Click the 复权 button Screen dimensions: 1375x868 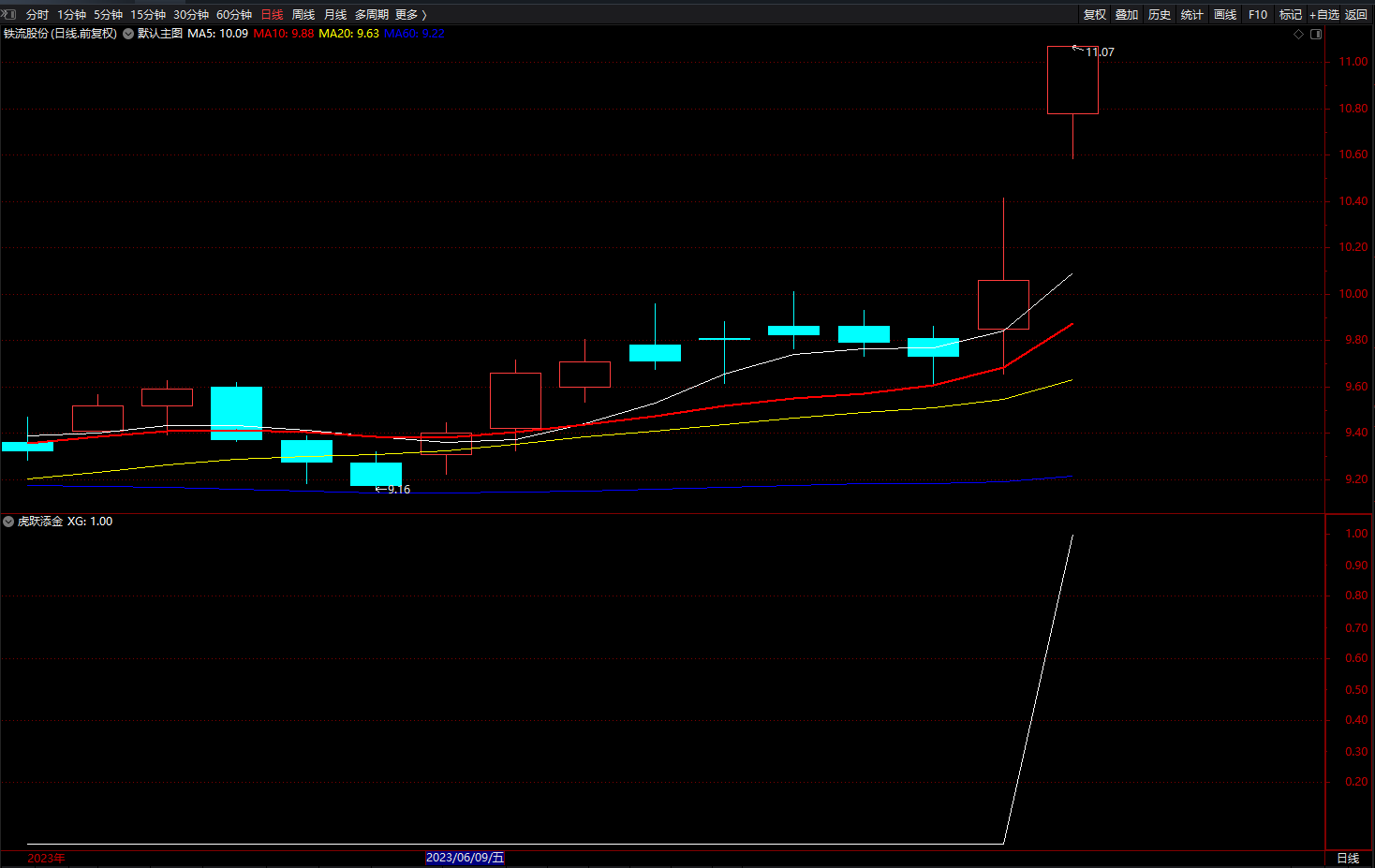[1095, 15]
